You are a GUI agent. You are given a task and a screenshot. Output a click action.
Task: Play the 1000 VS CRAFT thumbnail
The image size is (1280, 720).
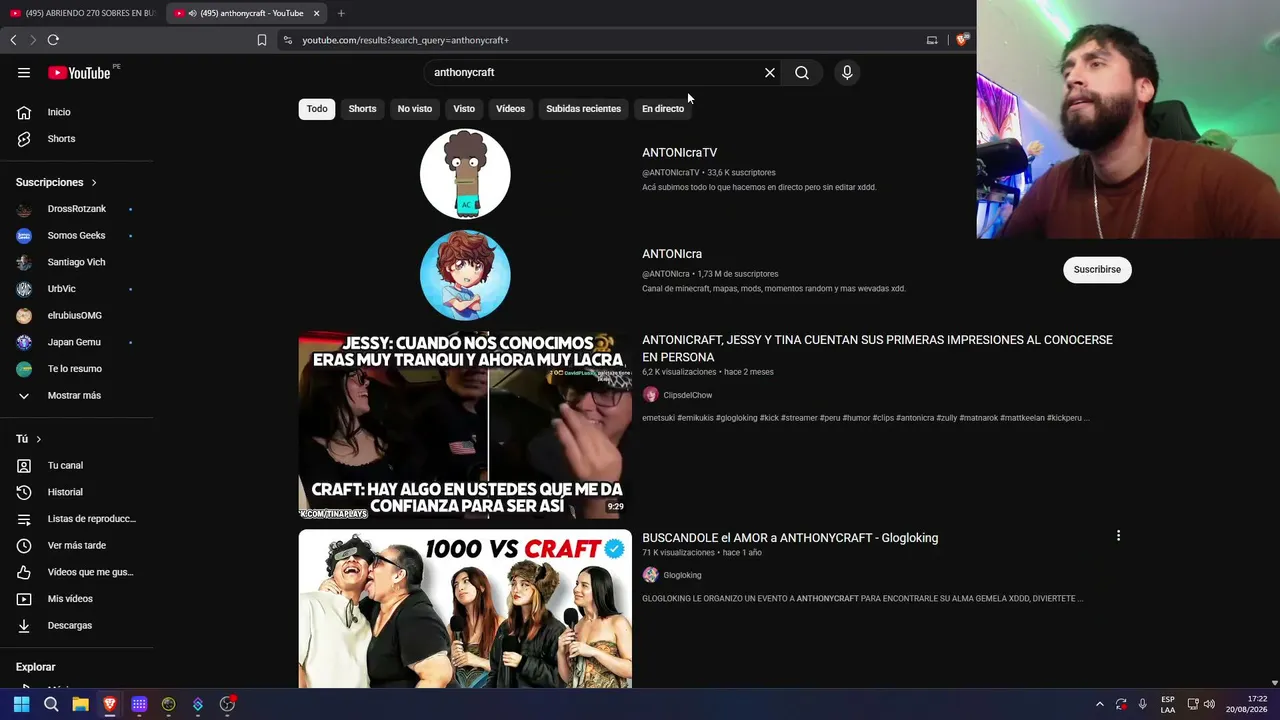coord(465,609)
